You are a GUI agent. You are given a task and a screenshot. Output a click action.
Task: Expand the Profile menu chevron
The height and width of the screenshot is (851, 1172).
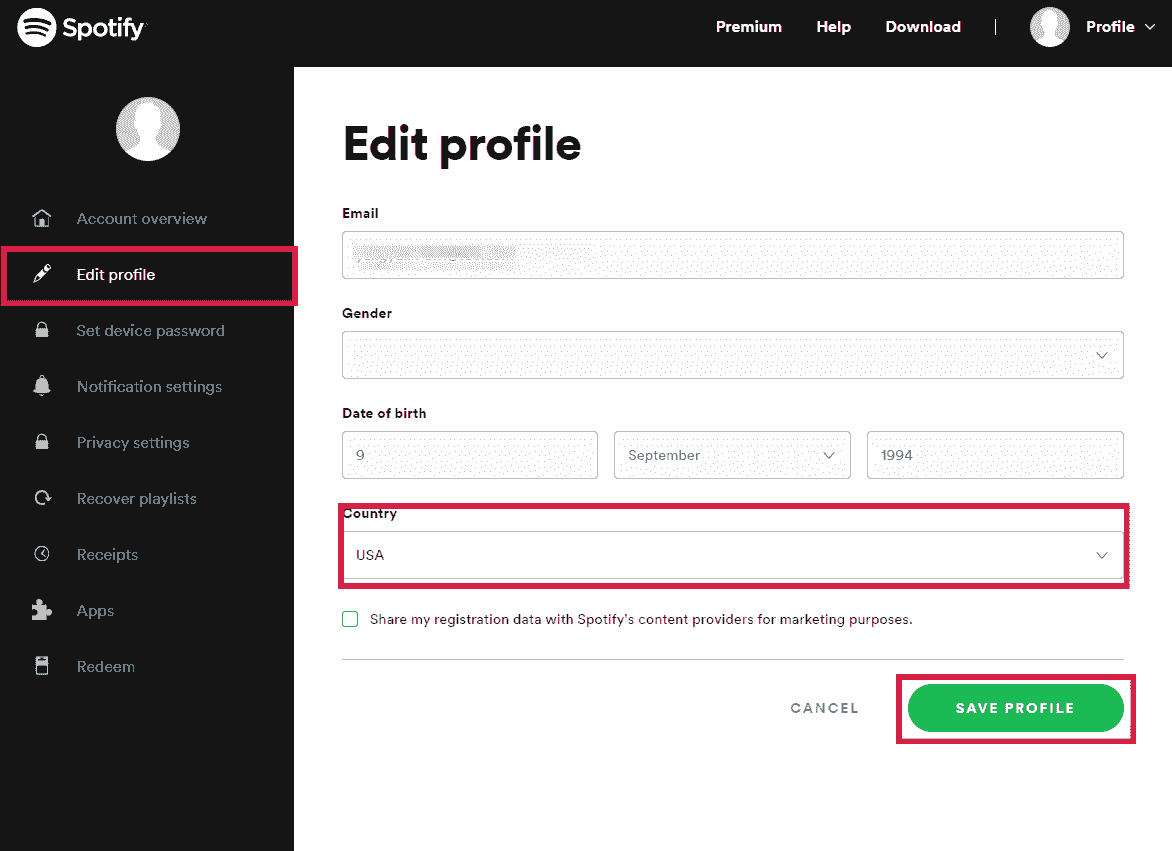(x=1152, y=27)
